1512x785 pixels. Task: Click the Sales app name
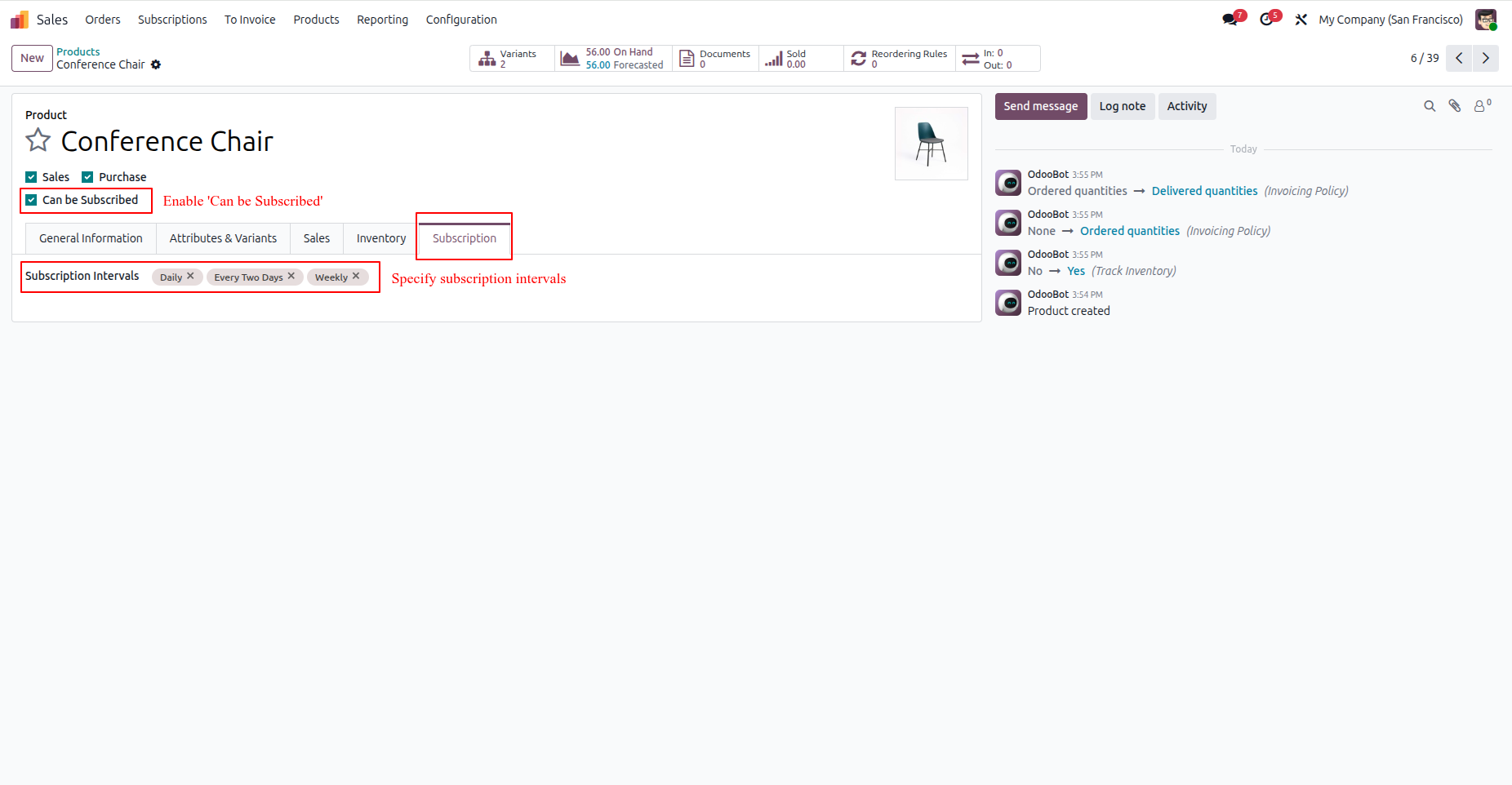click(x=52, y=20)
